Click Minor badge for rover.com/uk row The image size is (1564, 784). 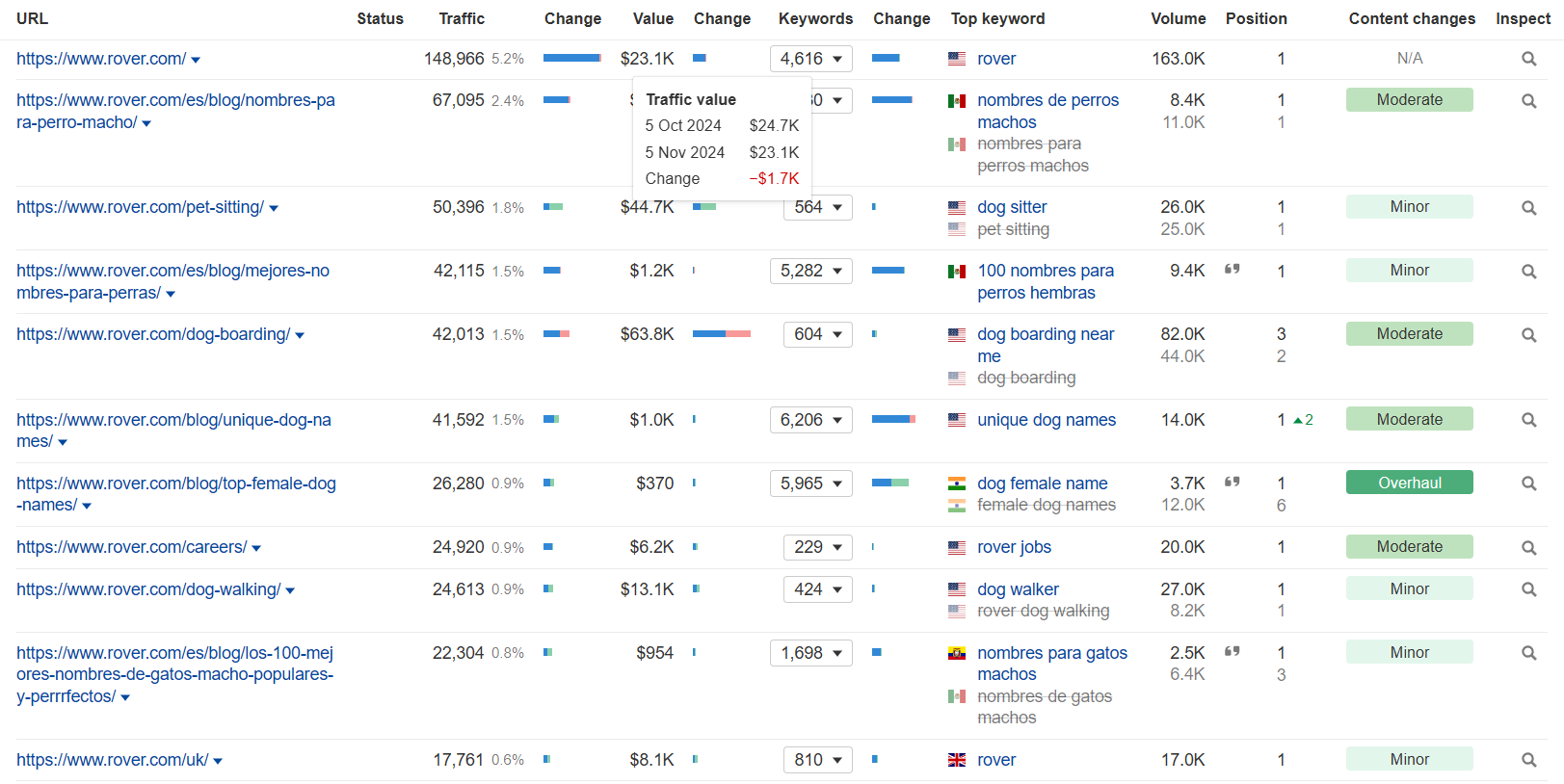click(x=1409, y=760)
